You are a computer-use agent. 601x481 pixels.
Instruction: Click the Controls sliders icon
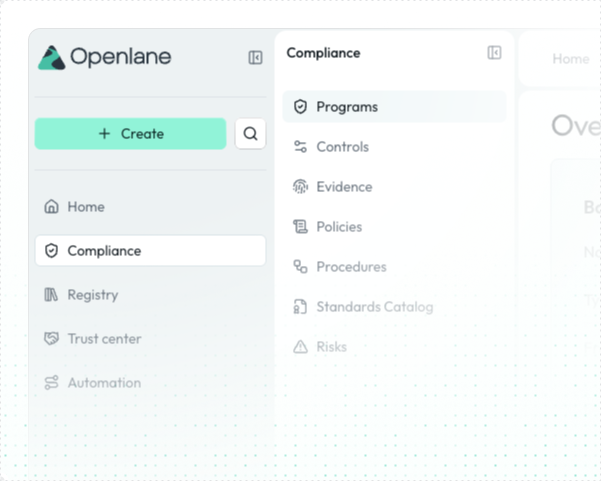(x=300, y=147)
